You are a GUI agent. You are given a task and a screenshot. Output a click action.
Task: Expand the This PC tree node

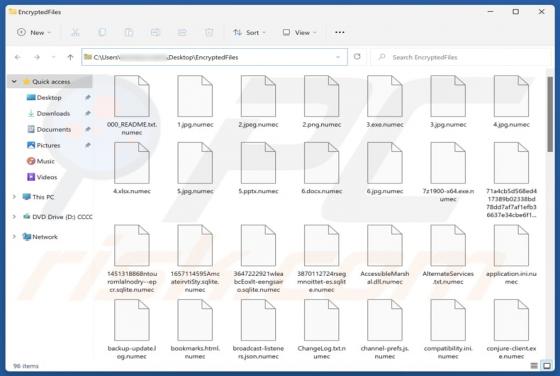click(x=14, y=197)
